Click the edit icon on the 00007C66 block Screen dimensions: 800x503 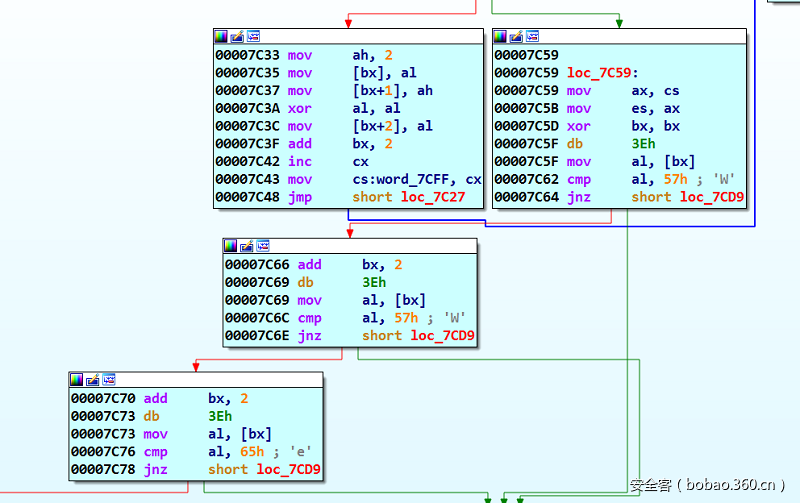(x=247, y=245)
